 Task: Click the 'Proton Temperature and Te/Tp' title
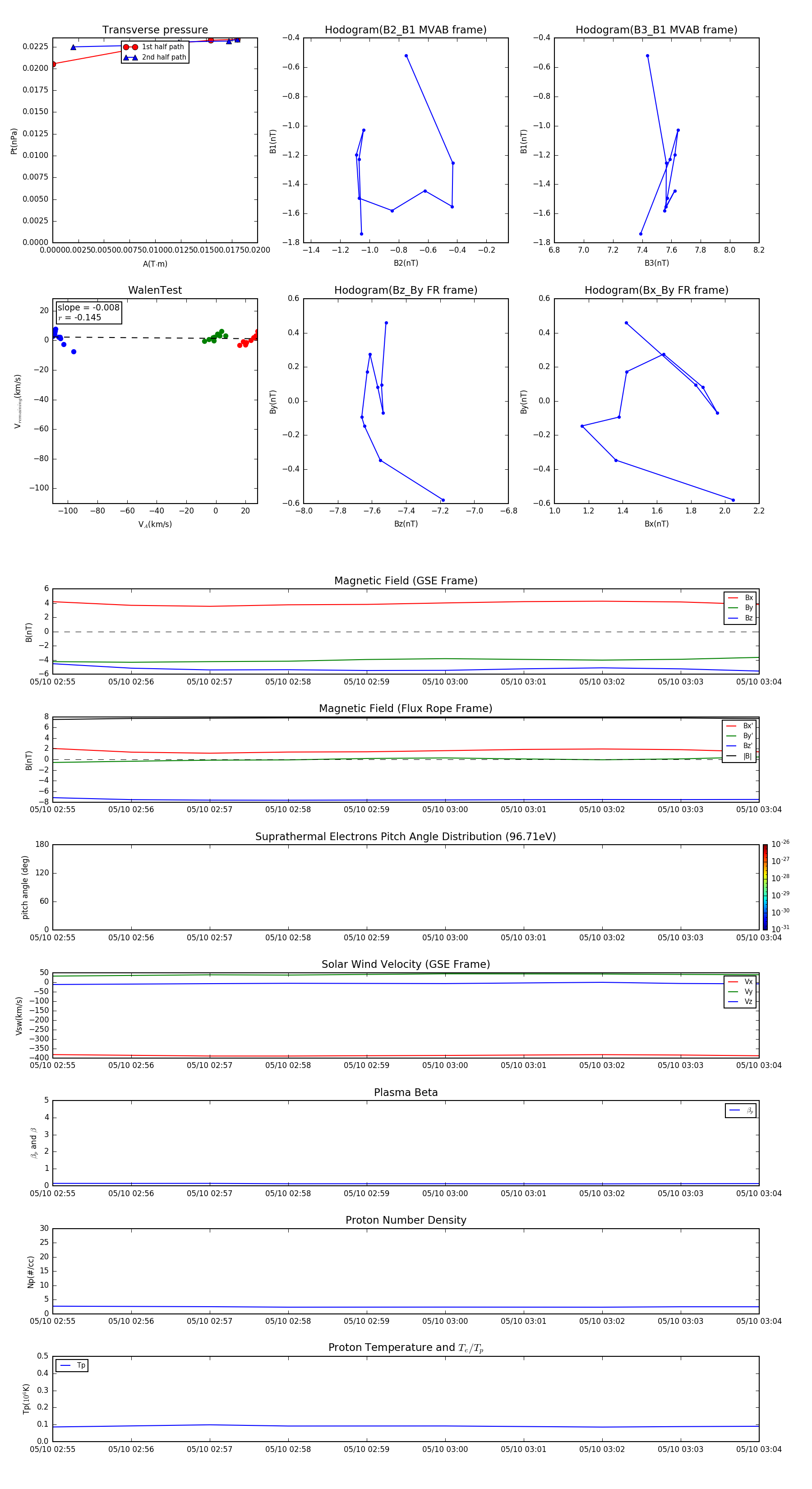(406, 1347)
